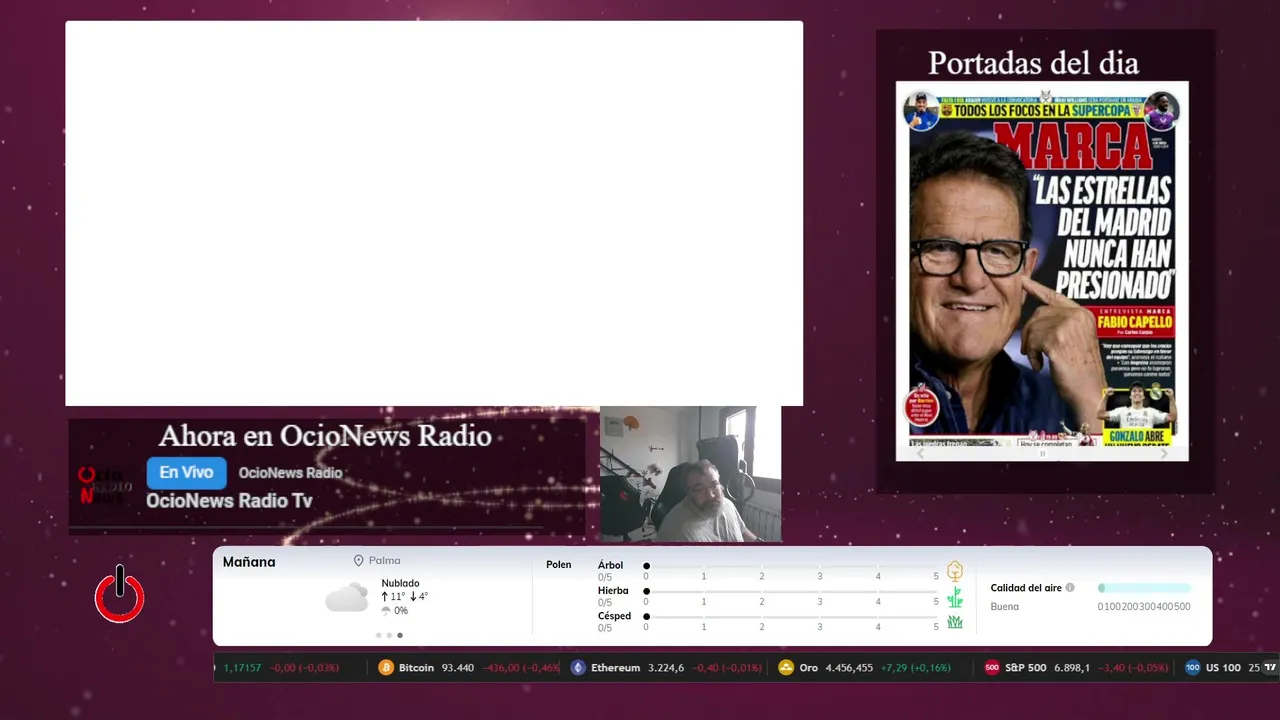
Task: Click the 1,17157 value in the ticker
Action: click(242, 667)
